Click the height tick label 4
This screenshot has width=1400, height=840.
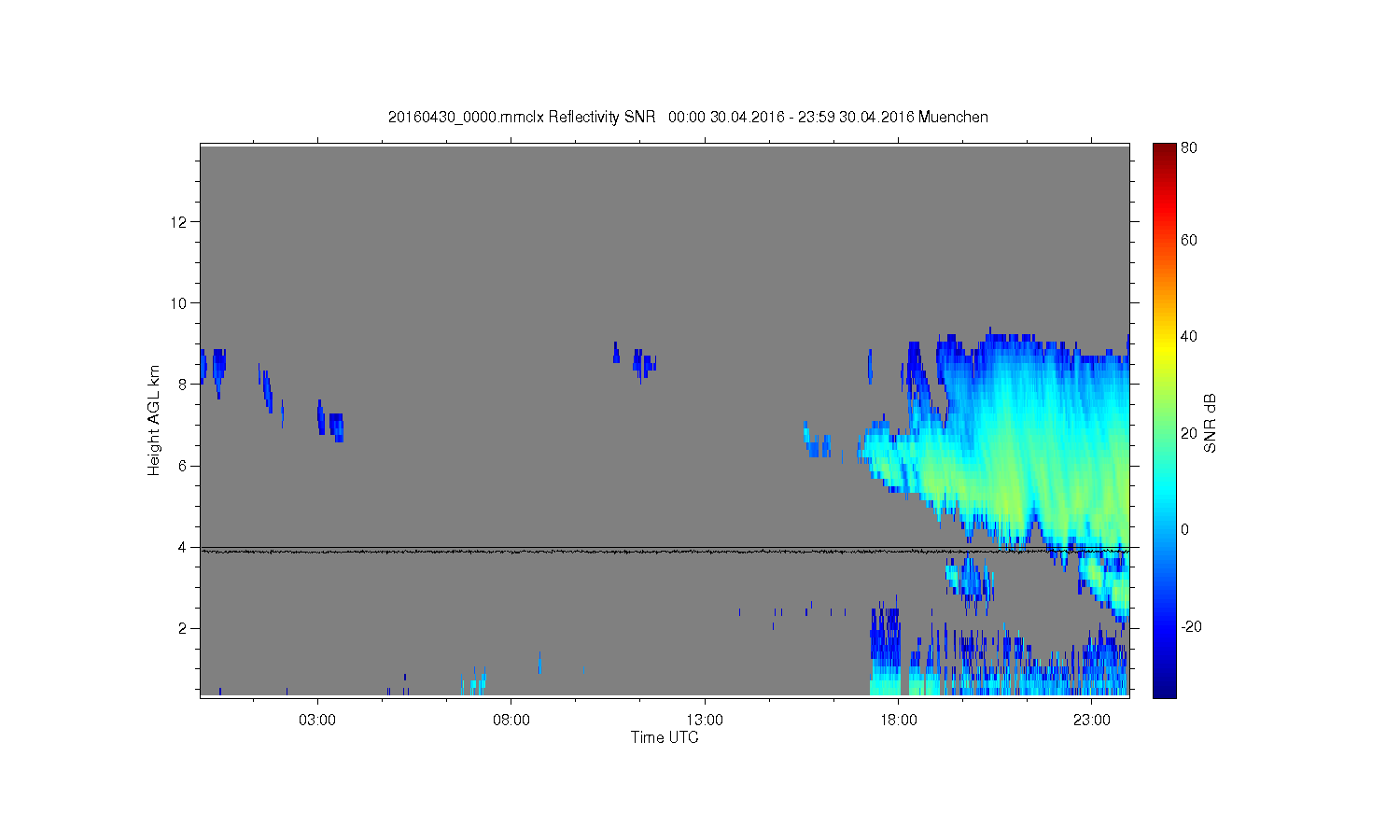coord(185,547)
